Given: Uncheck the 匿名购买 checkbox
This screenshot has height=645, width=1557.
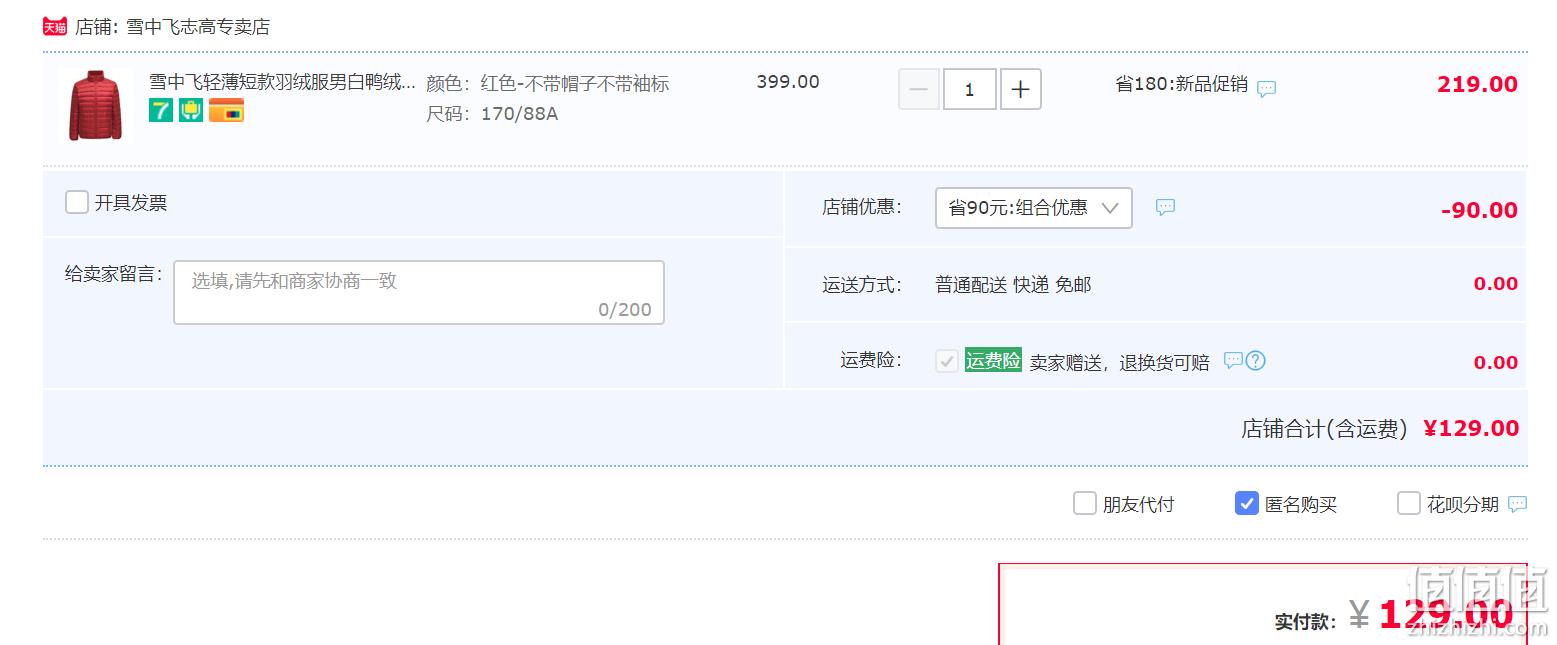Looking at the screenshot, I should tap(1247, 503).
